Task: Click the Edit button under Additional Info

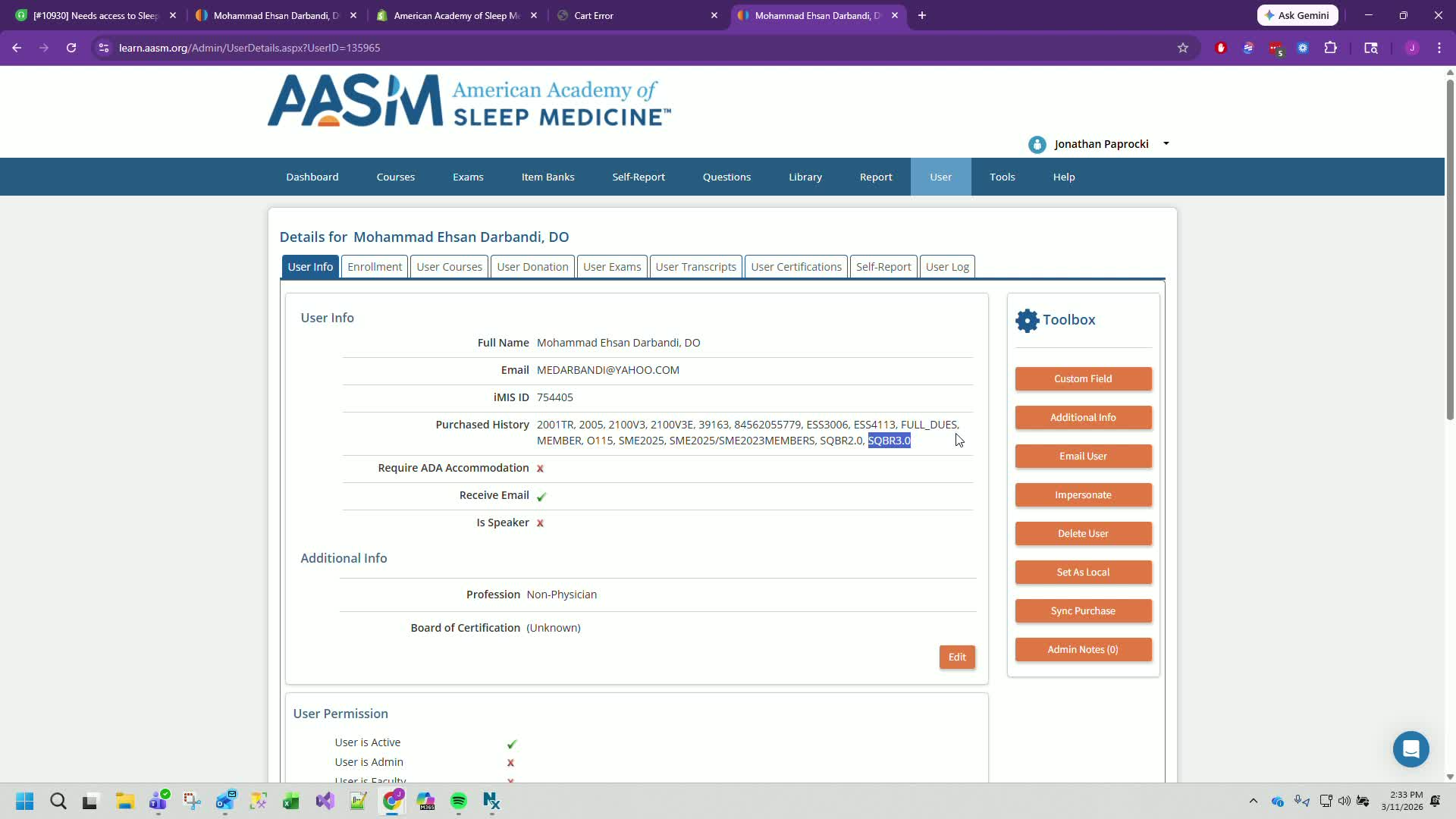Action: [x=956, y=657]
